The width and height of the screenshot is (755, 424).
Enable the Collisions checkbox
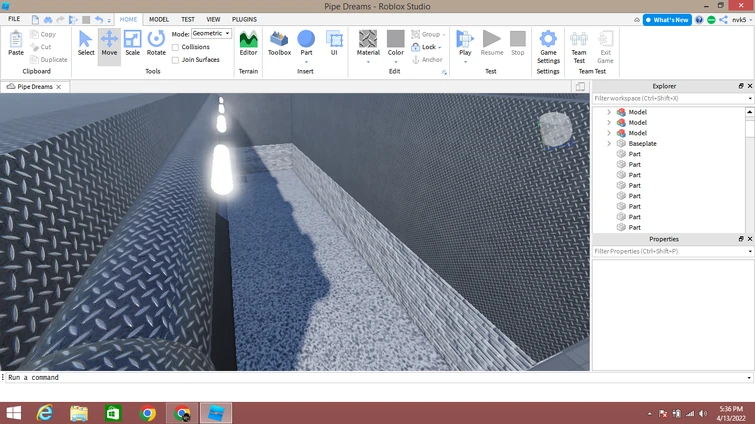[x=176, y=47]
